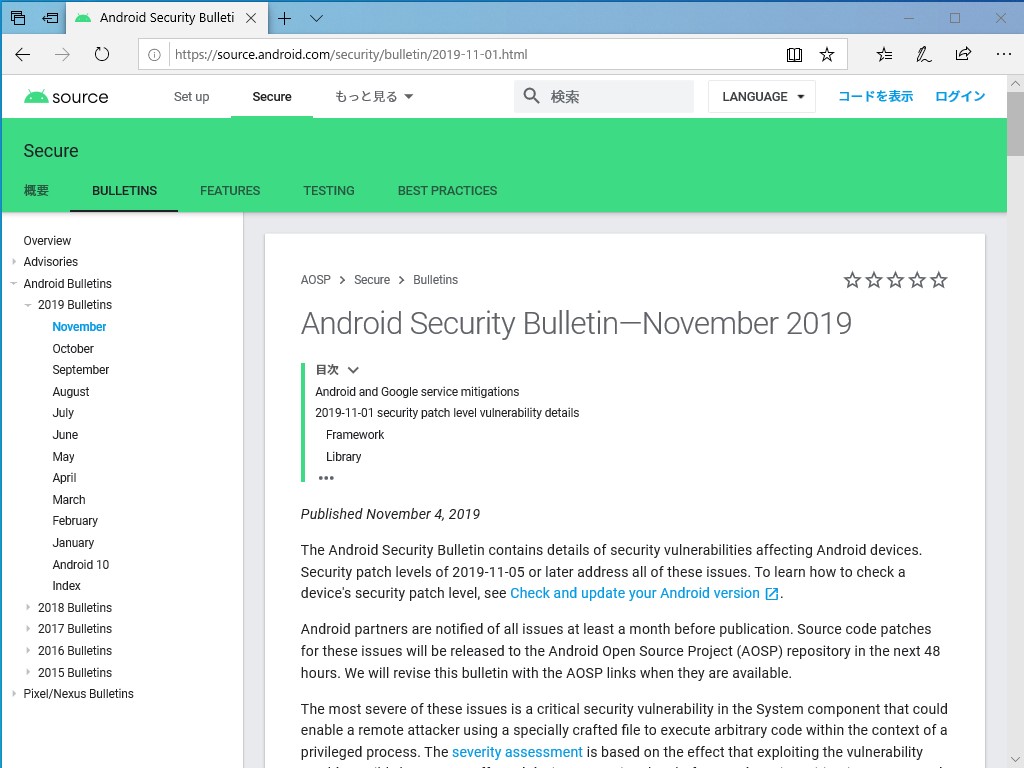
Task: Open the Index sidebar entry
Action: [66, 586]
